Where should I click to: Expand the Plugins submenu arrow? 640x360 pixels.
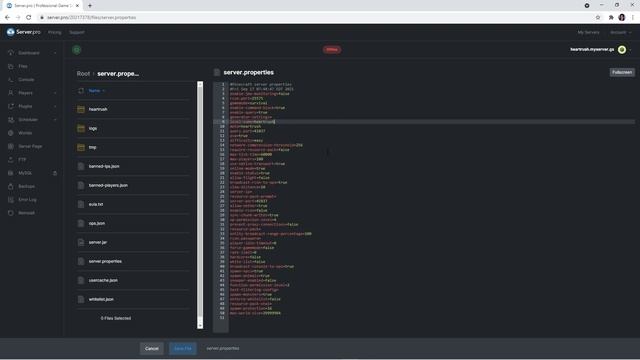tap(55, 106)
